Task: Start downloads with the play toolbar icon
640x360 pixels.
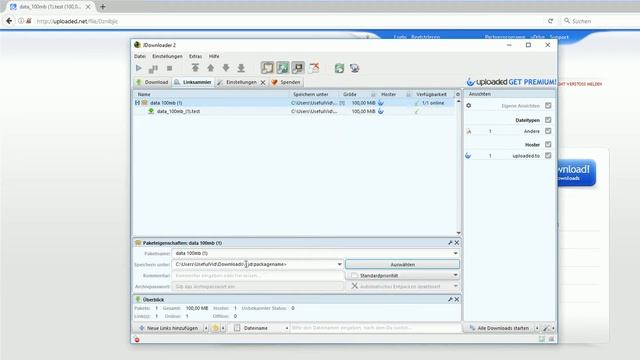Action: [x=139, y=68]
